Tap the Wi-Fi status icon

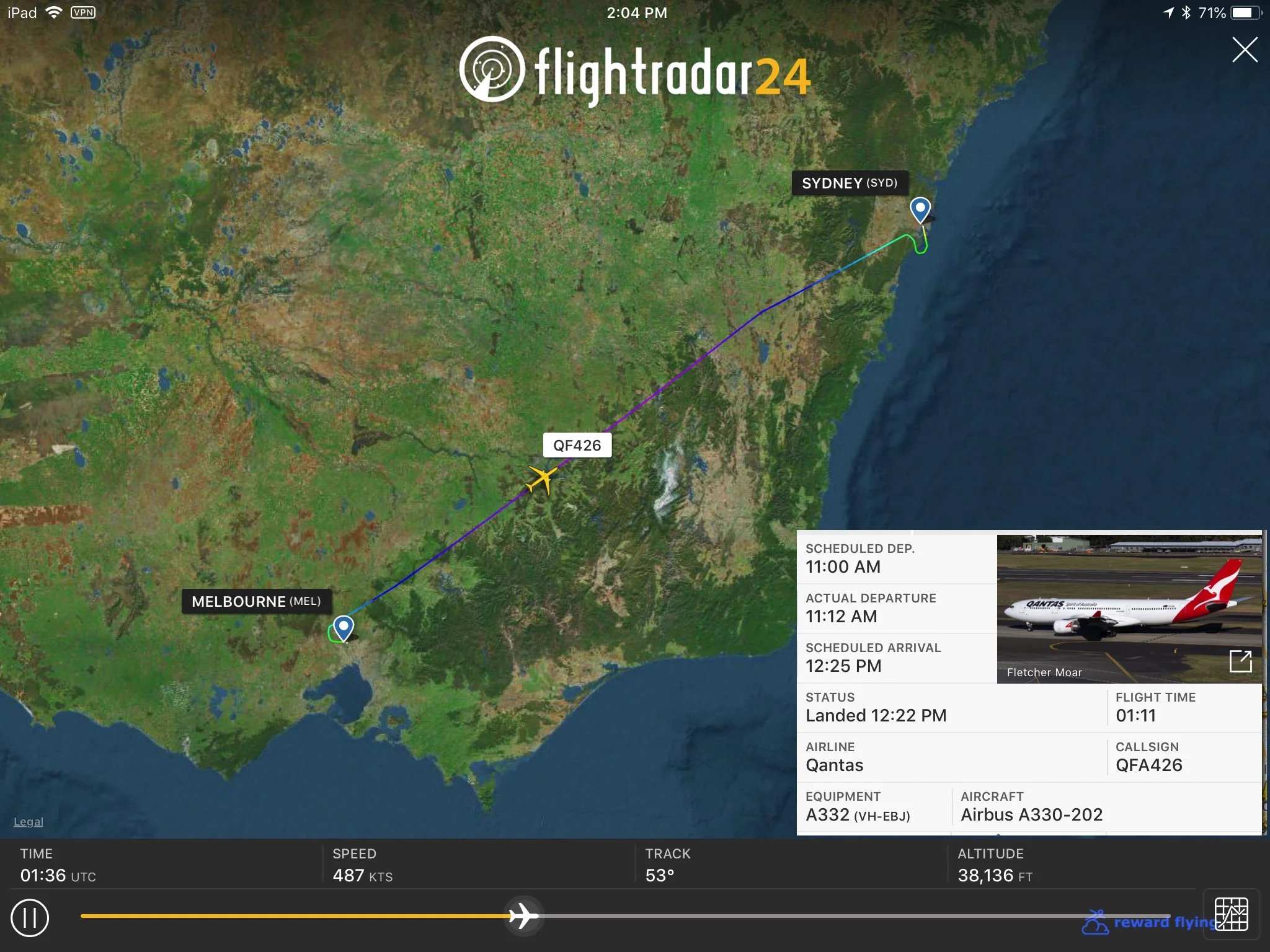pos(55,12)
